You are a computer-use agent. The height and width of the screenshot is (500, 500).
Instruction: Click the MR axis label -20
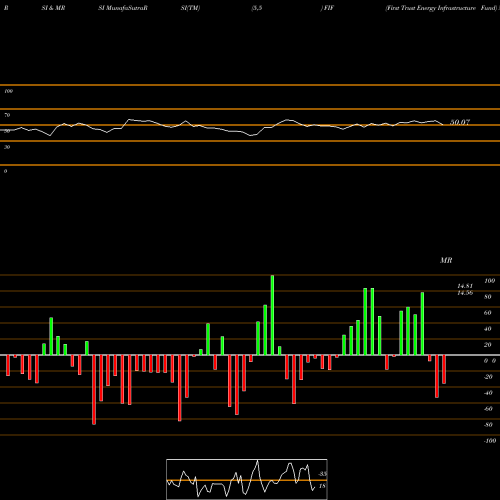[x=488, y=377]
